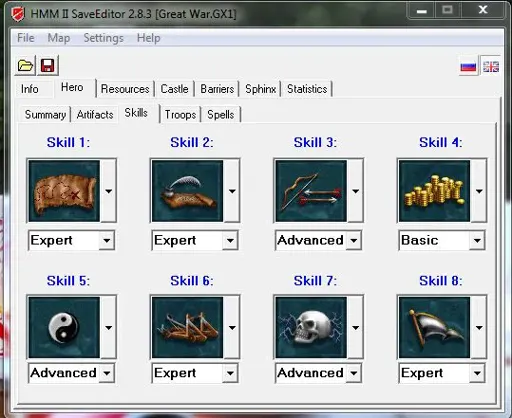The image size is (512, 418).
Task: Click the Leadership banner icon in Skill 8
Action: pyautogui.click(x=434, y=327)
